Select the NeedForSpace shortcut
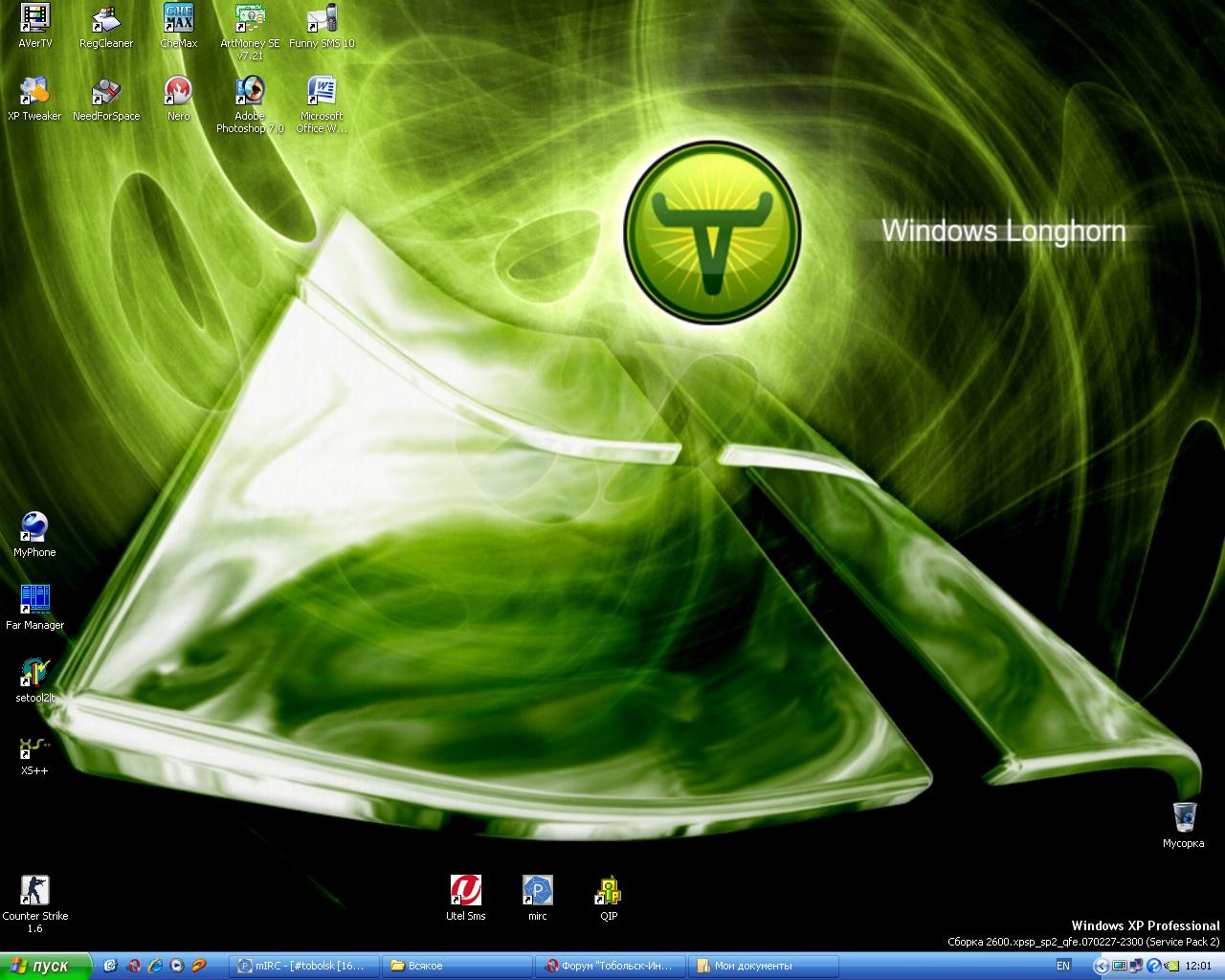Viewport: 1225px width, 980px height. (x=106, y=99)
